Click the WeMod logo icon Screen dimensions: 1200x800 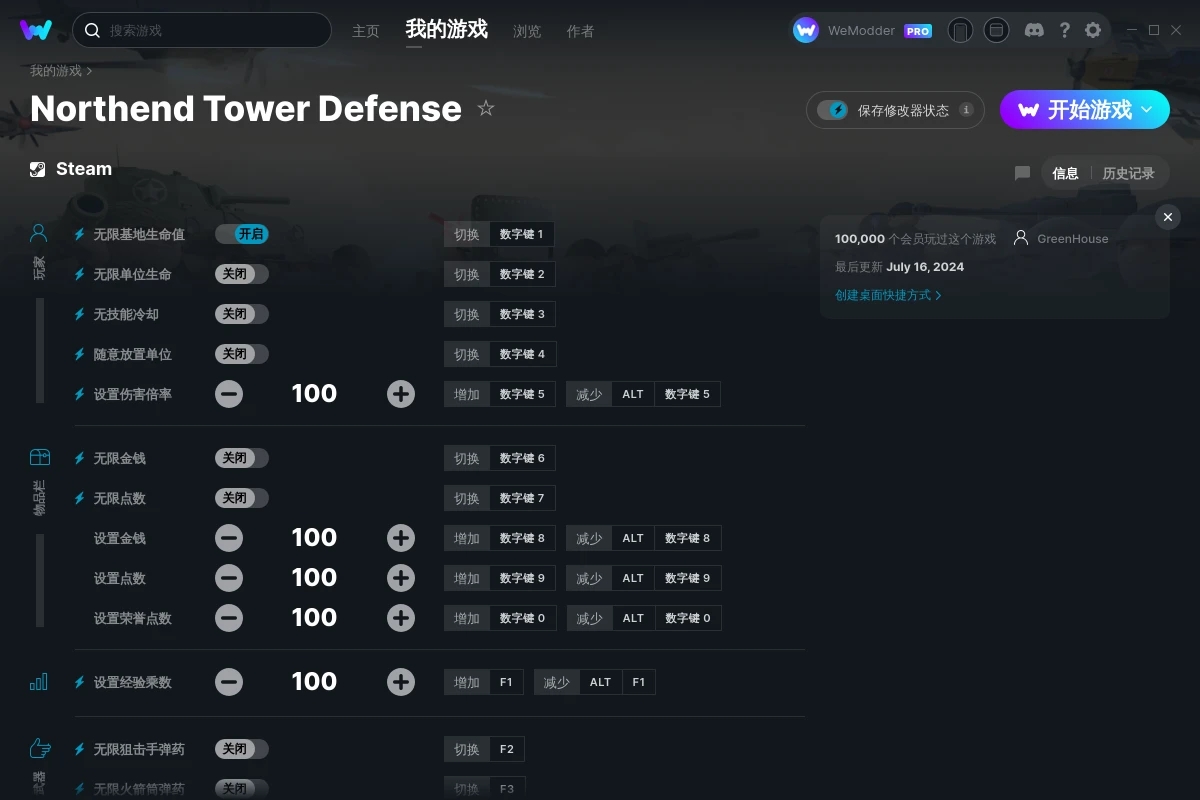tap(36, 30)
